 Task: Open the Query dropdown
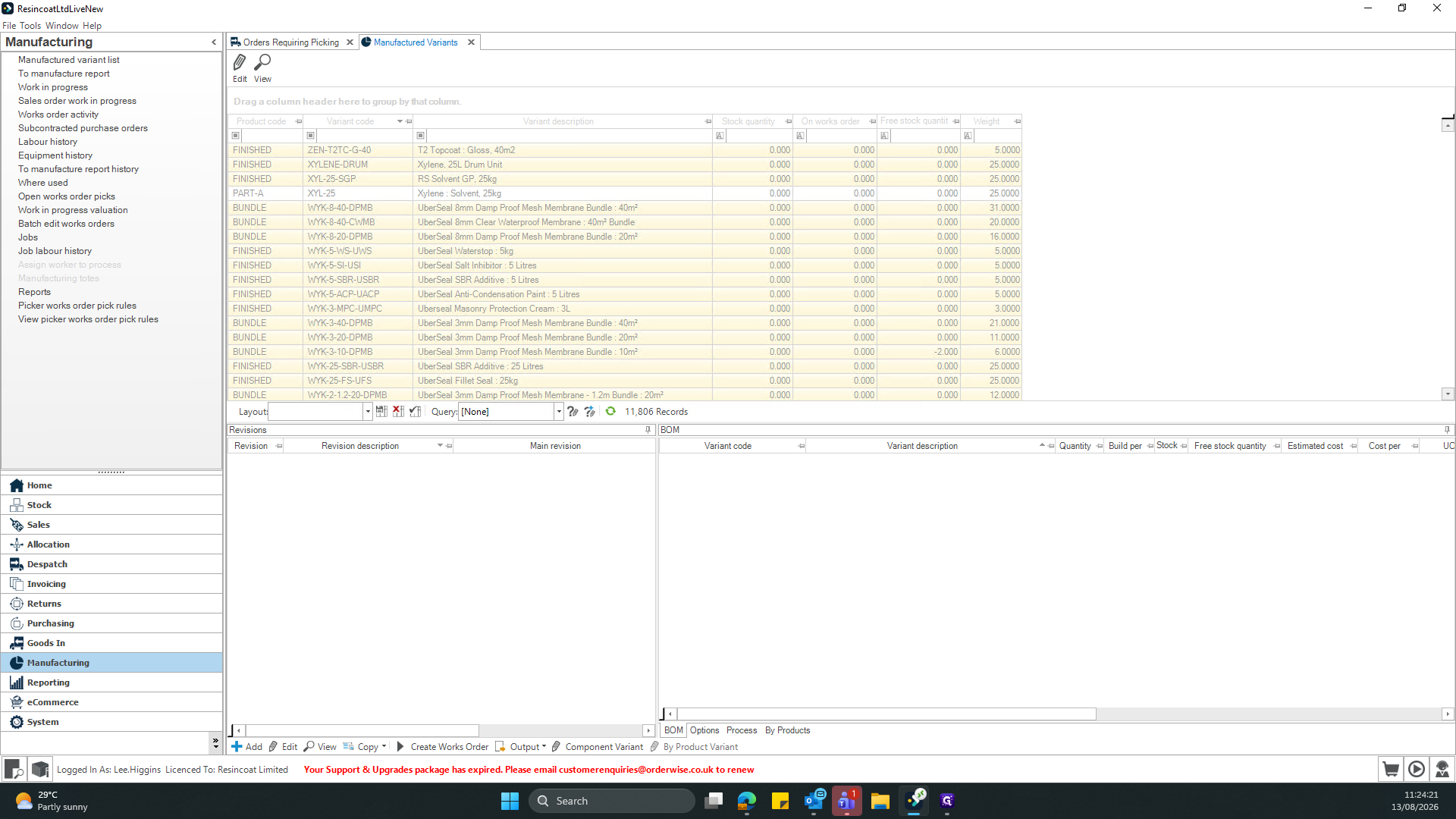[559, 411]
